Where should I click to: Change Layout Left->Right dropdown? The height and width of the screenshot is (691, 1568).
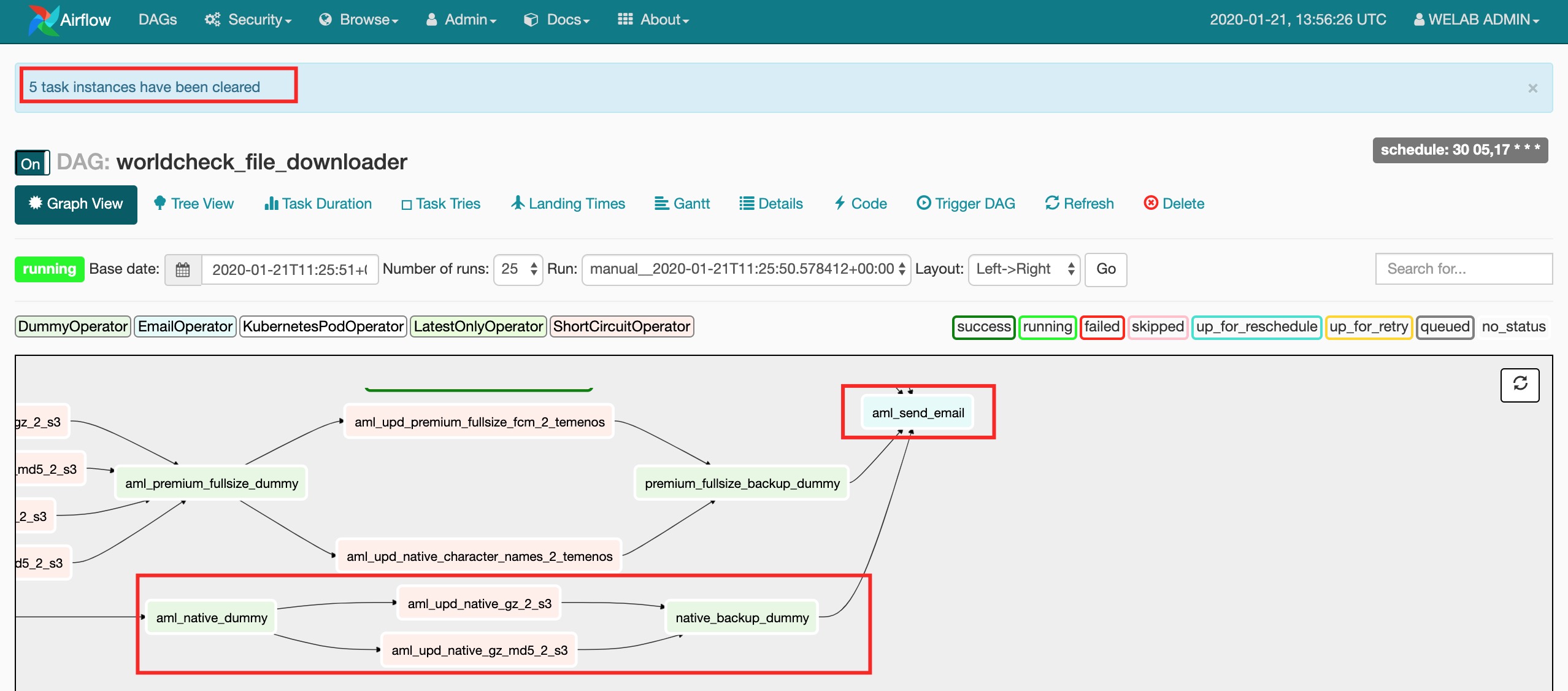tap(1023, 269)
